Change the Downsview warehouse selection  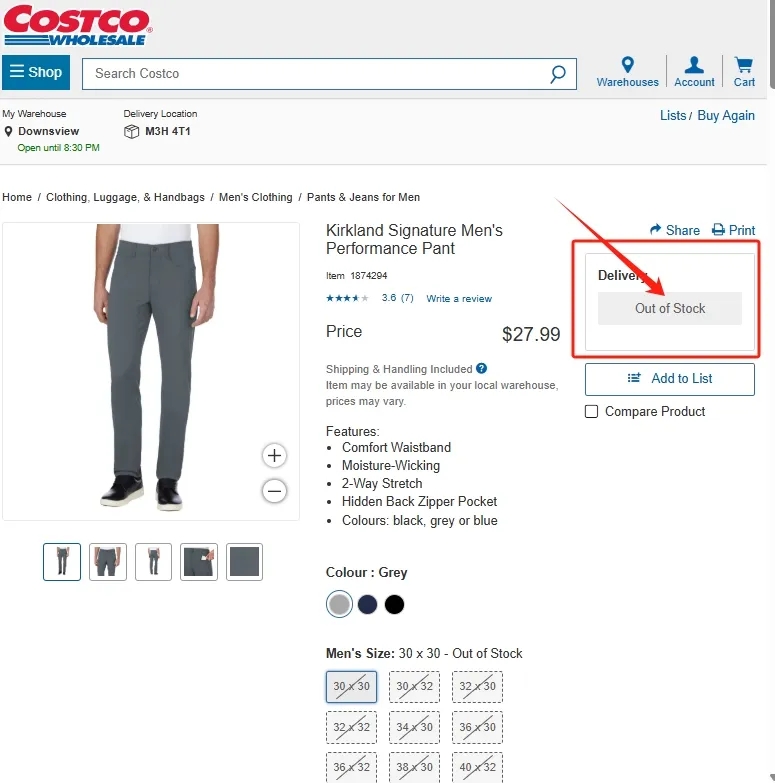click(48, 131)
